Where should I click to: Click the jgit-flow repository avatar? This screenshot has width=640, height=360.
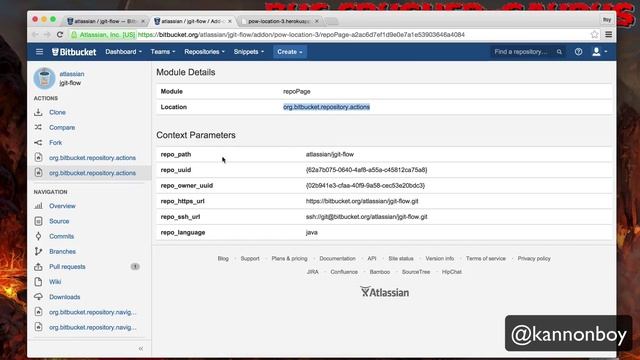(44, 78)
